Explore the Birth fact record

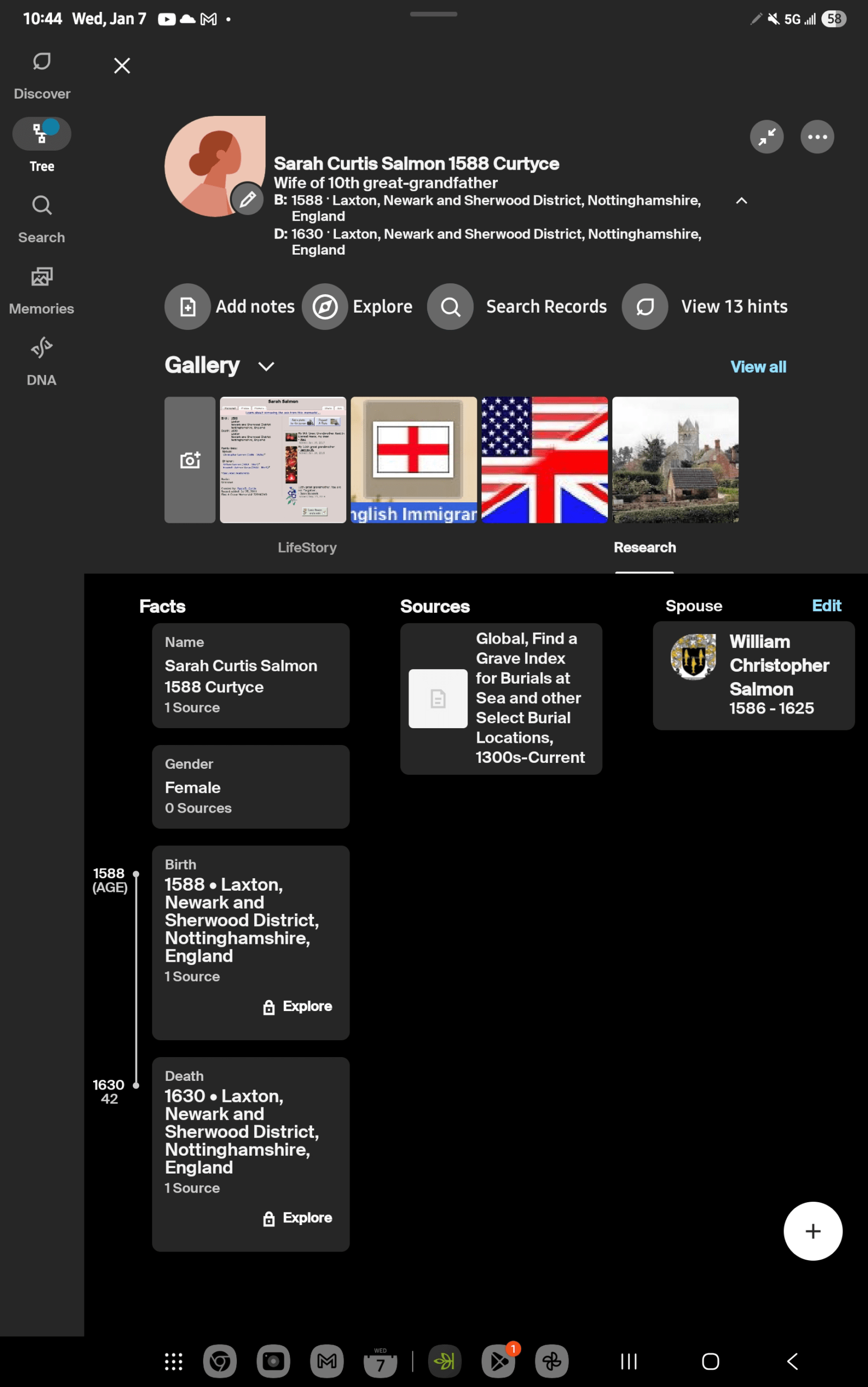[x=297, y=1006]
